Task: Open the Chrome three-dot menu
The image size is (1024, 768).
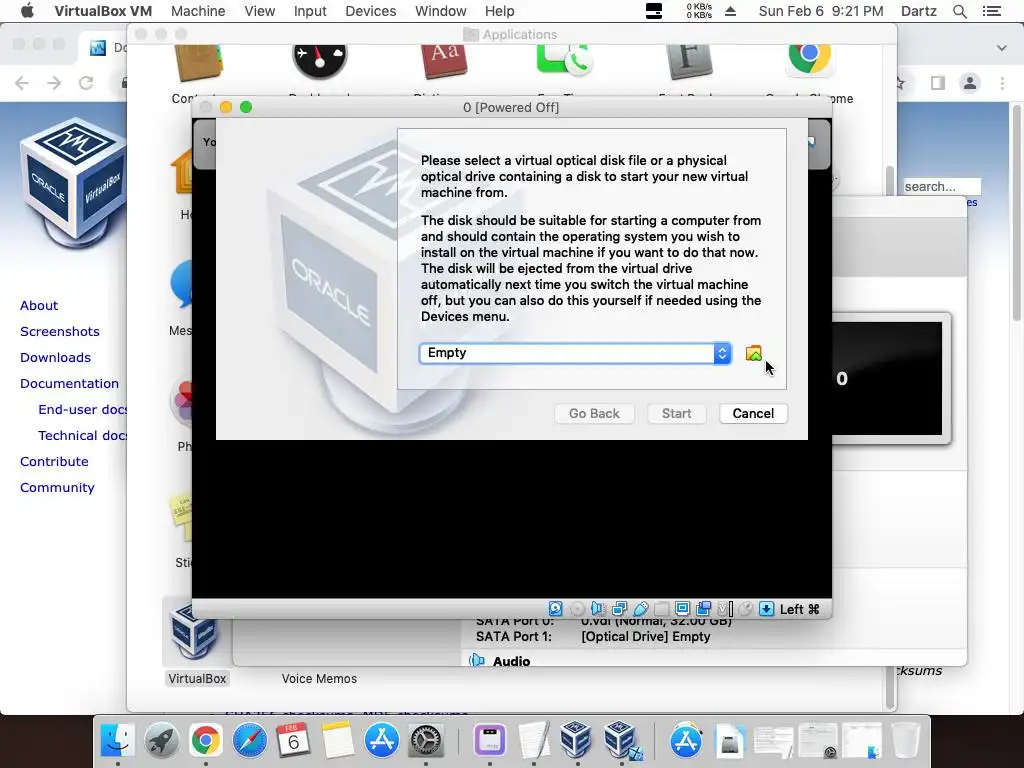Action: click(1002, 83)
